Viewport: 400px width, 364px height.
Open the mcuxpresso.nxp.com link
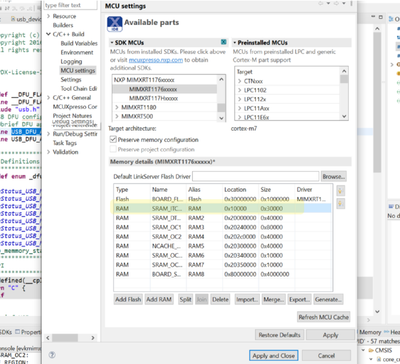tap(156, 60)
